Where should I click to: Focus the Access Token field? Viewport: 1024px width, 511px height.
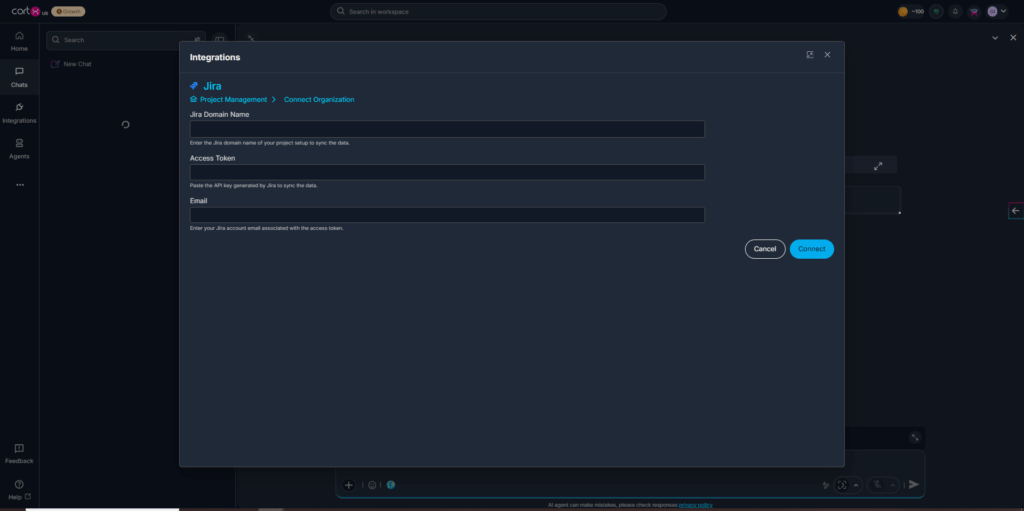447,172
